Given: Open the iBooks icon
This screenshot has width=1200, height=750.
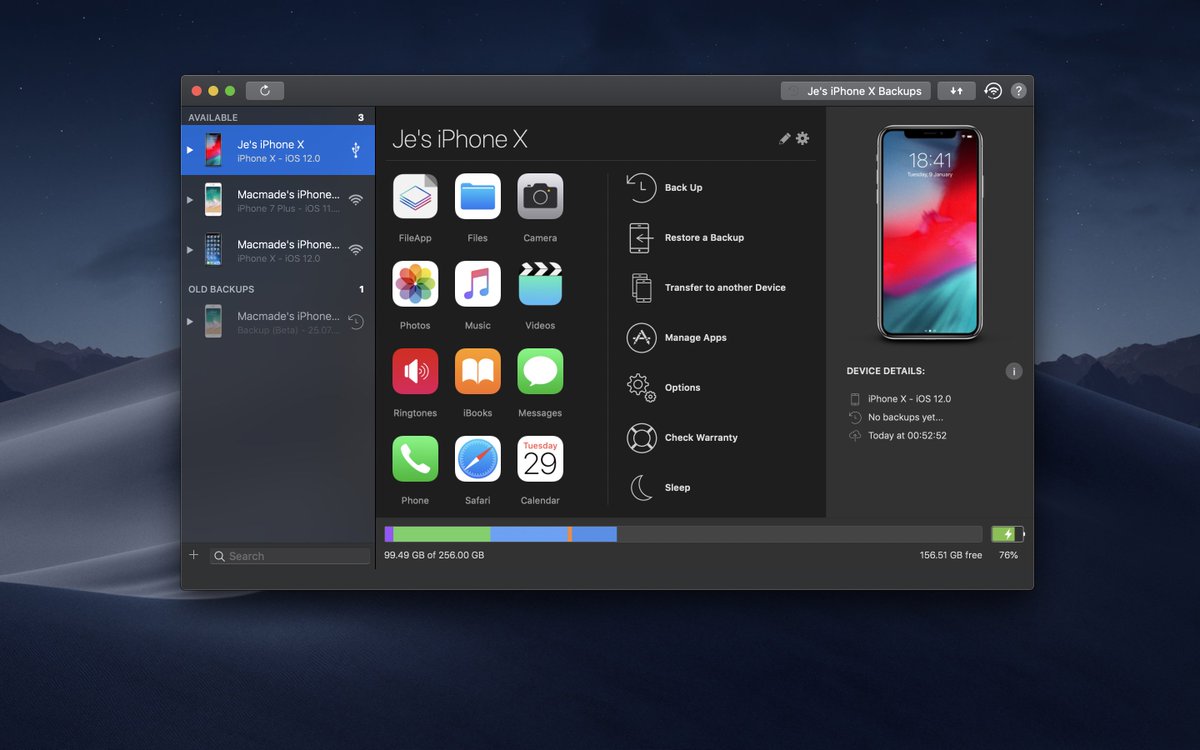Looking at the screenshot, I should (477, 371).
